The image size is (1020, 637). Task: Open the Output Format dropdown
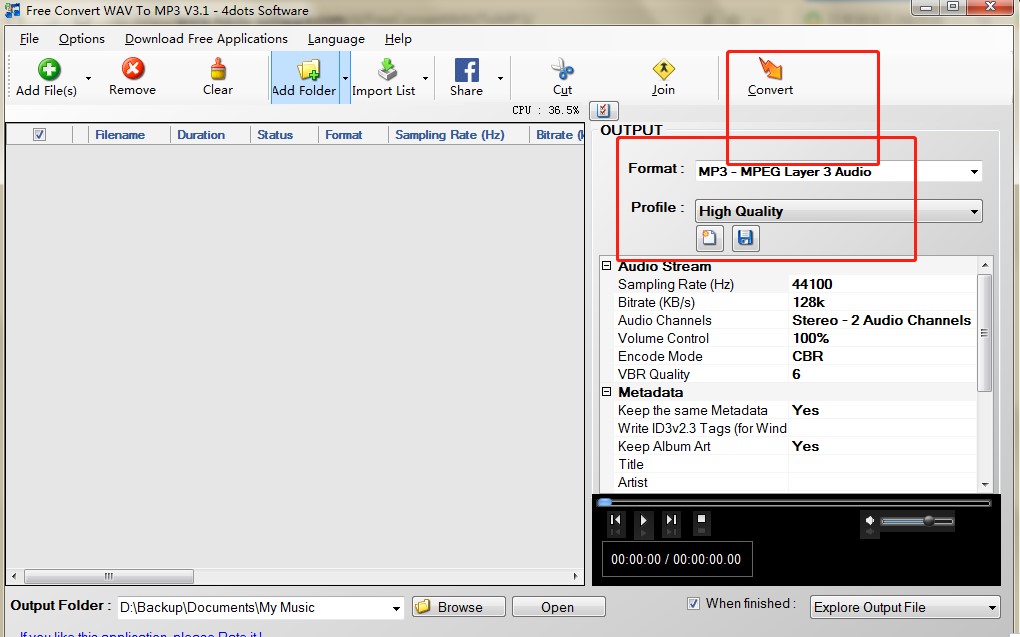click(x=975, y=171)
